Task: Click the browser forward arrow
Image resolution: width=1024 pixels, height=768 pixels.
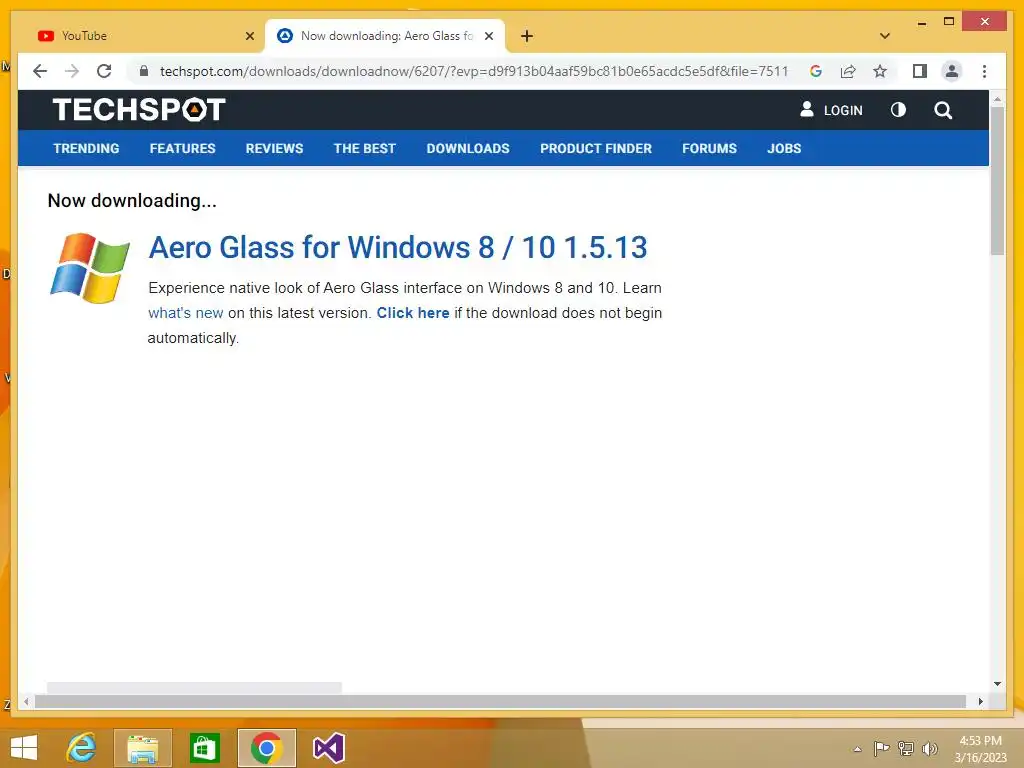Action: [72, 71]
